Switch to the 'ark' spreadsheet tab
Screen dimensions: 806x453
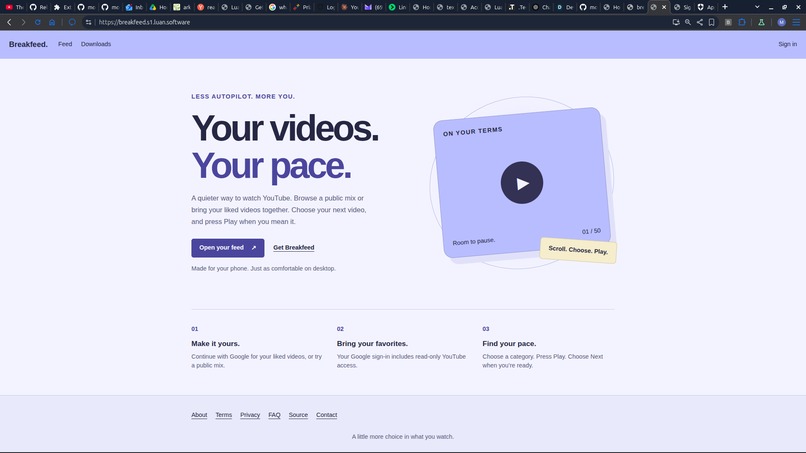pyautogui.click(x=182, y=7)
